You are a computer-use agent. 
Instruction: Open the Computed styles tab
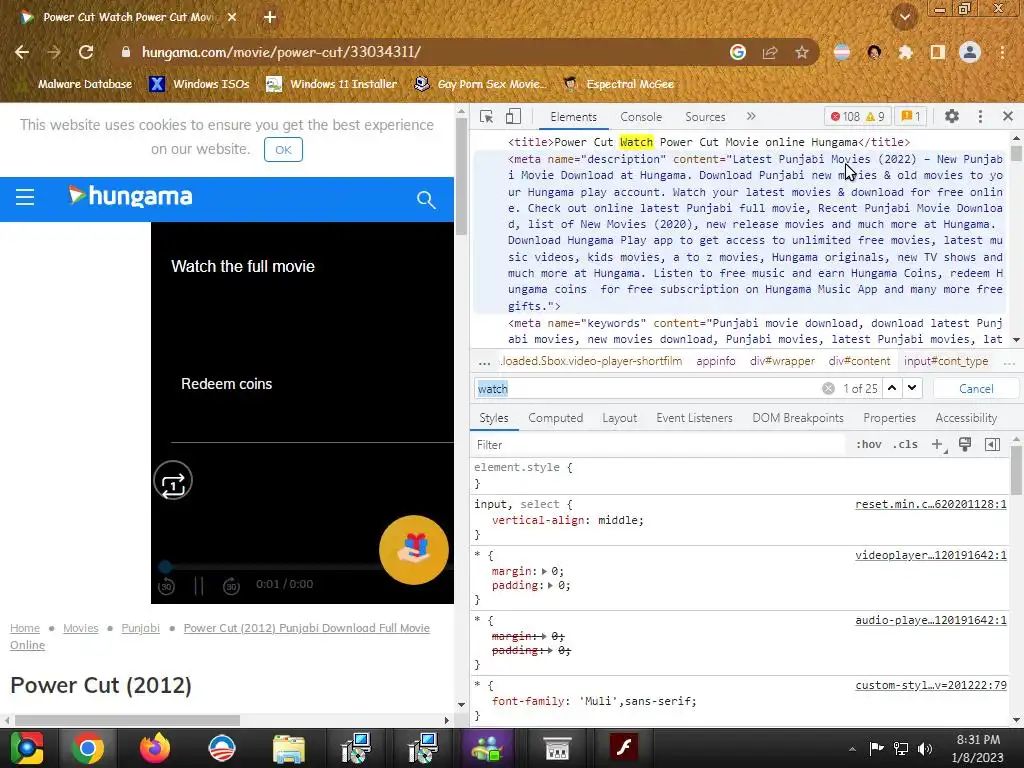(555, 418)
